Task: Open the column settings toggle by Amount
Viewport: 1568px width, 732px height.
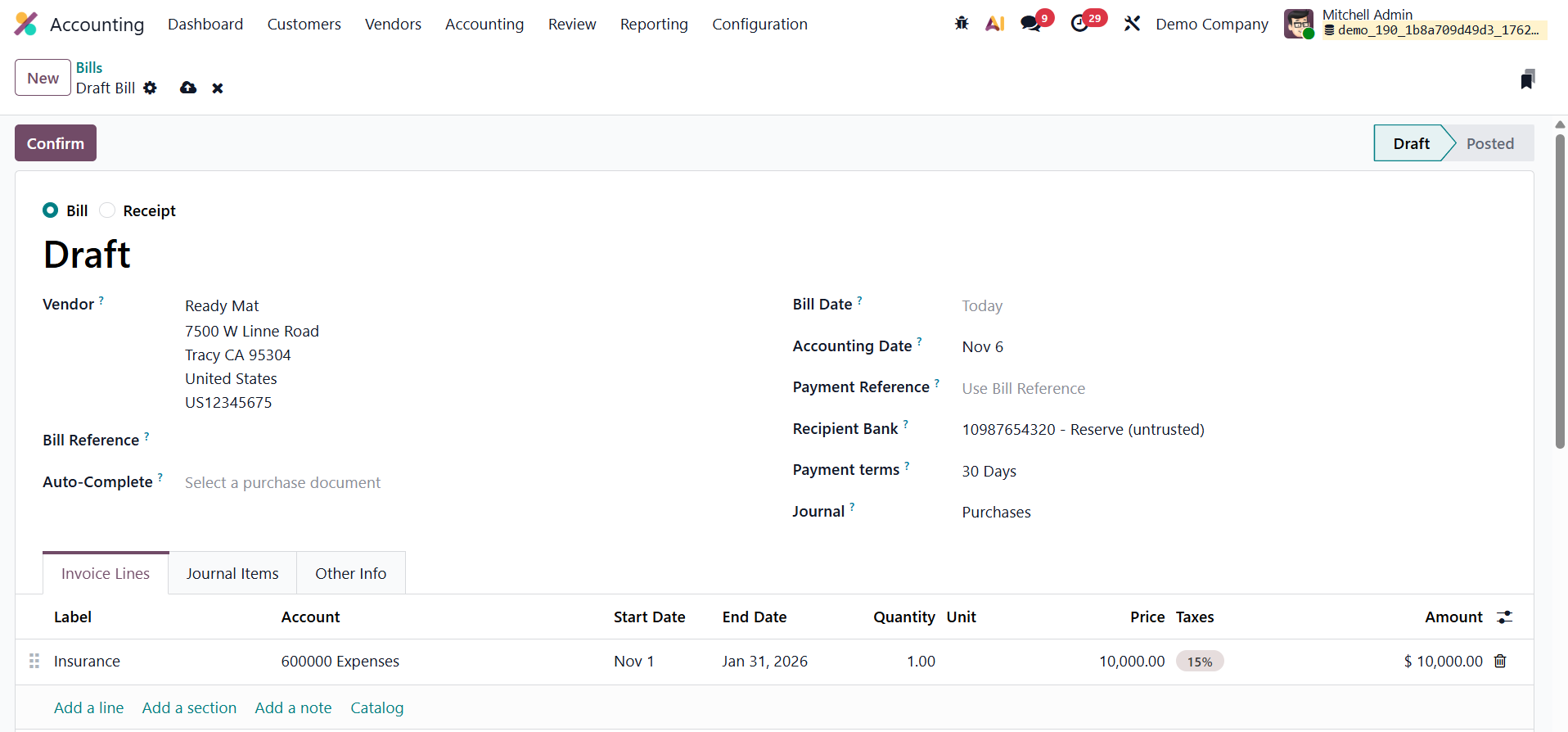Action: coord(1504,617)
